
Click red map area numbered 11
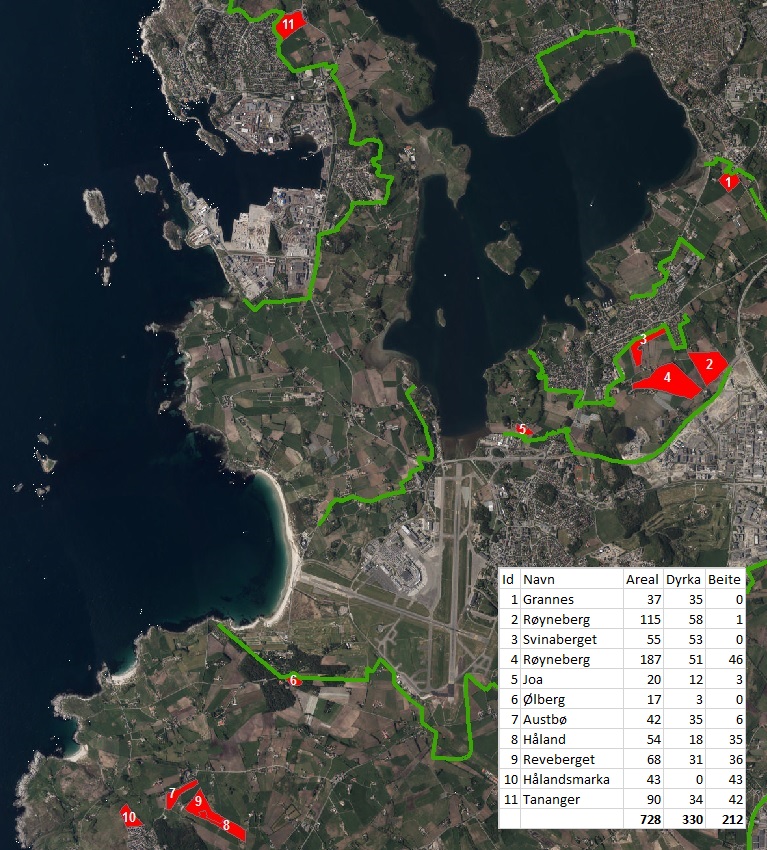[289, 25]
